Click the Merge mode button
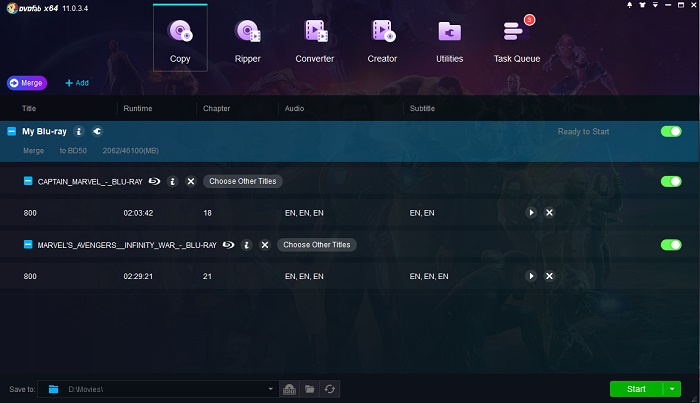This screenshot has width=700, height=403. (27, 83)
